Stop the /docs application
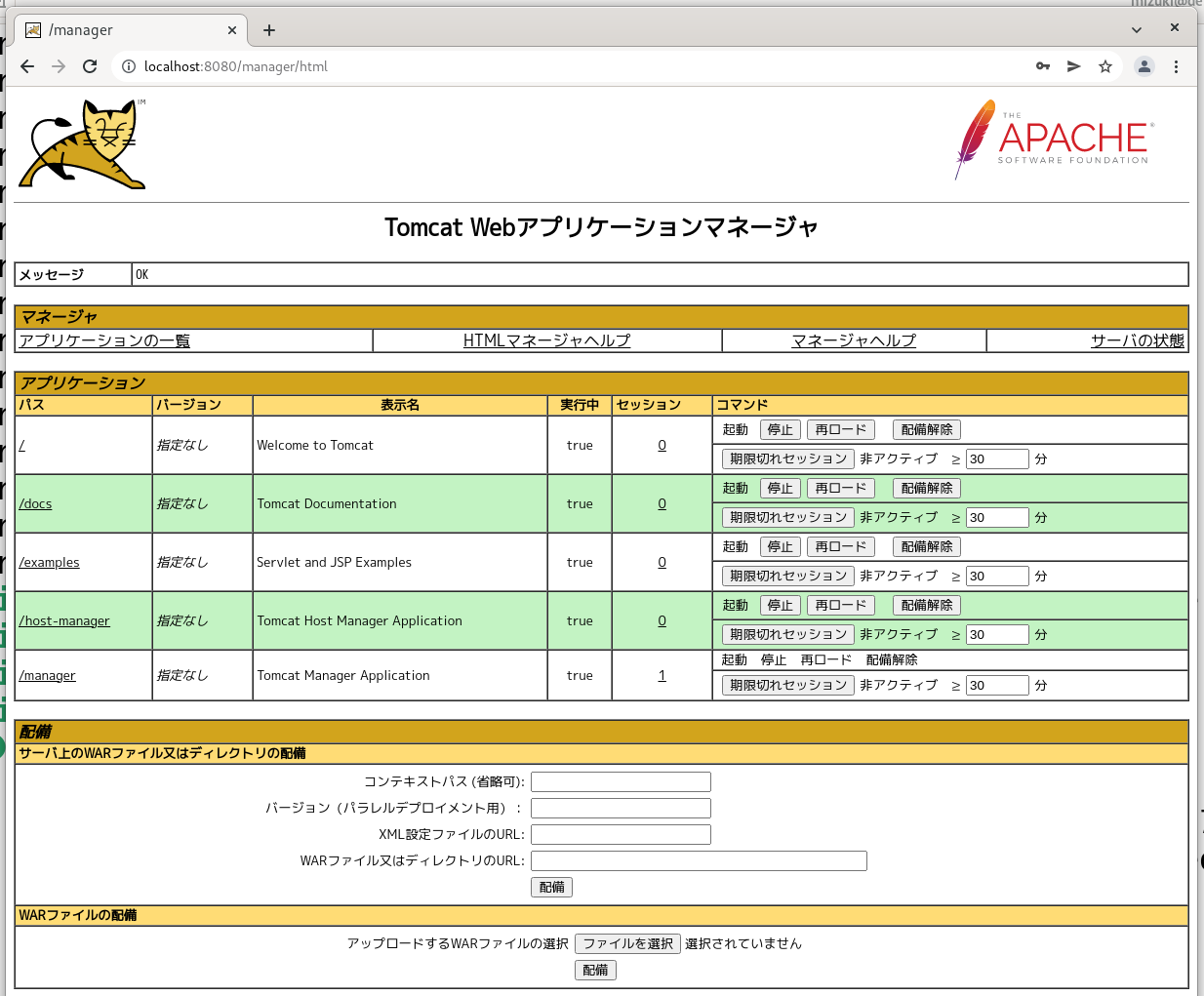1204x996 pixels. [x=781, y=489]
